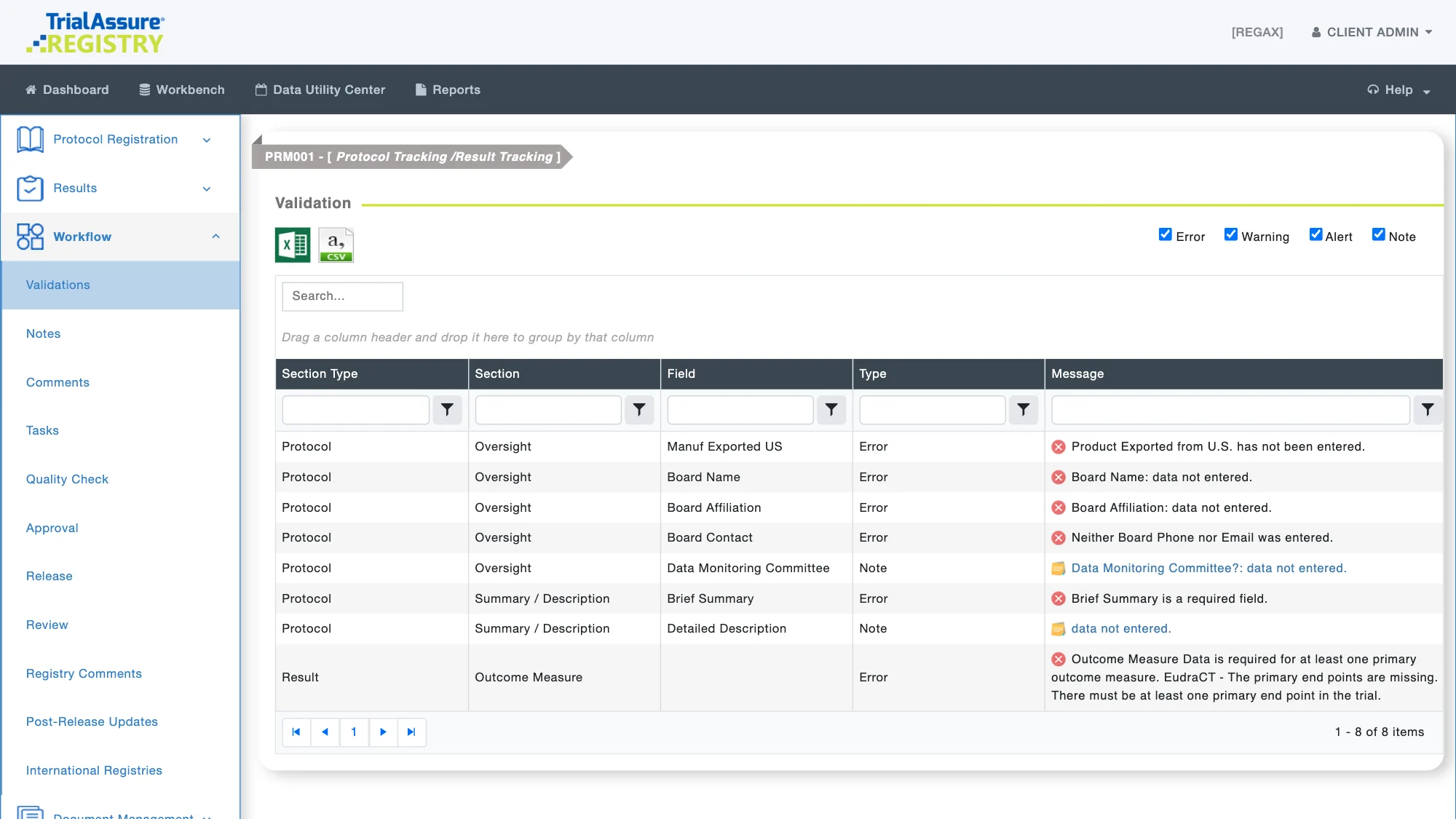Expand the Results sidebar section
This screenshot has height=819, width=1456.
(207, 189)
